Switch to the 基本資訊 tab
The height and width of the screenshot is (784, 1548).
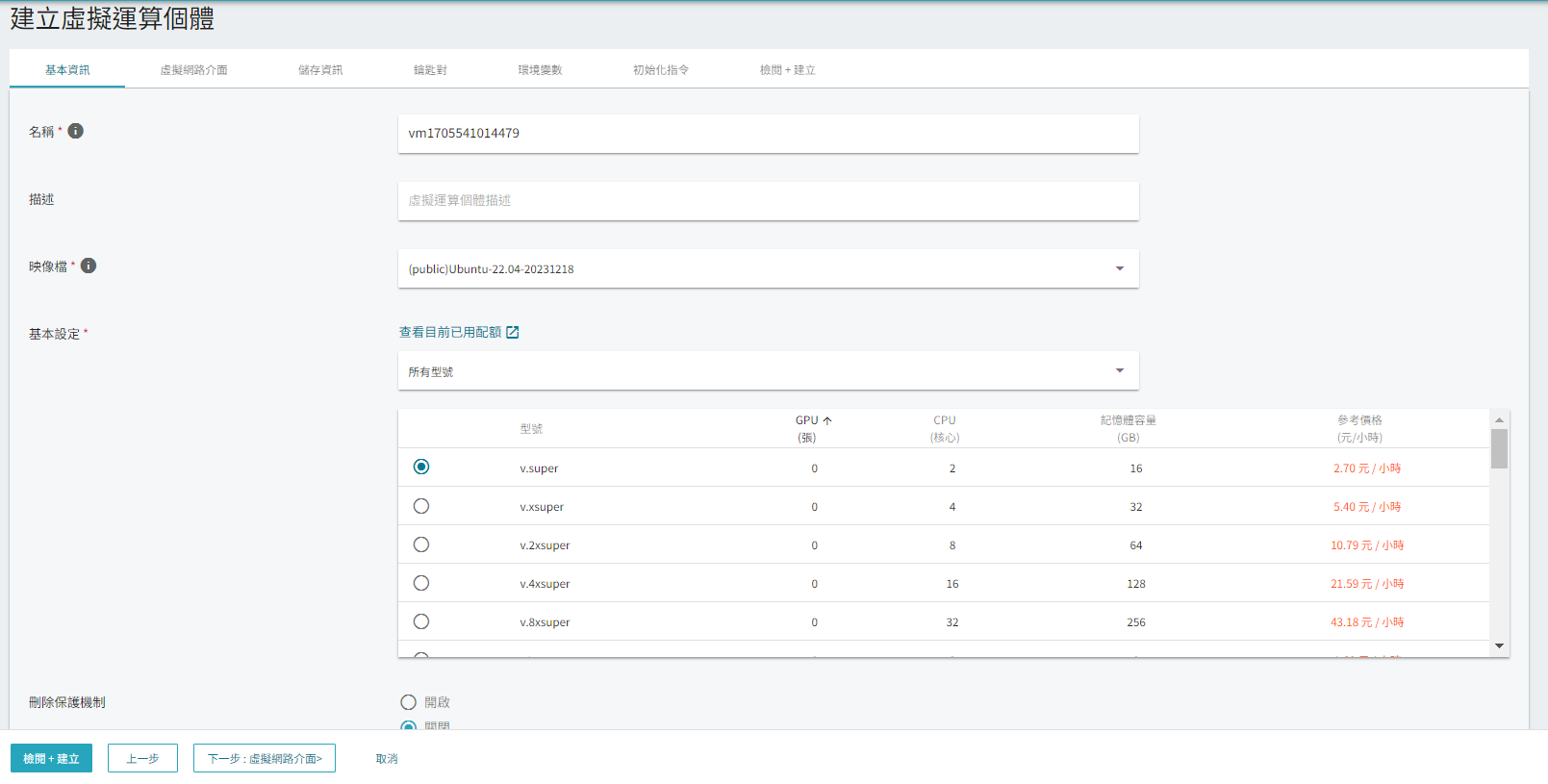click(67, 69)
